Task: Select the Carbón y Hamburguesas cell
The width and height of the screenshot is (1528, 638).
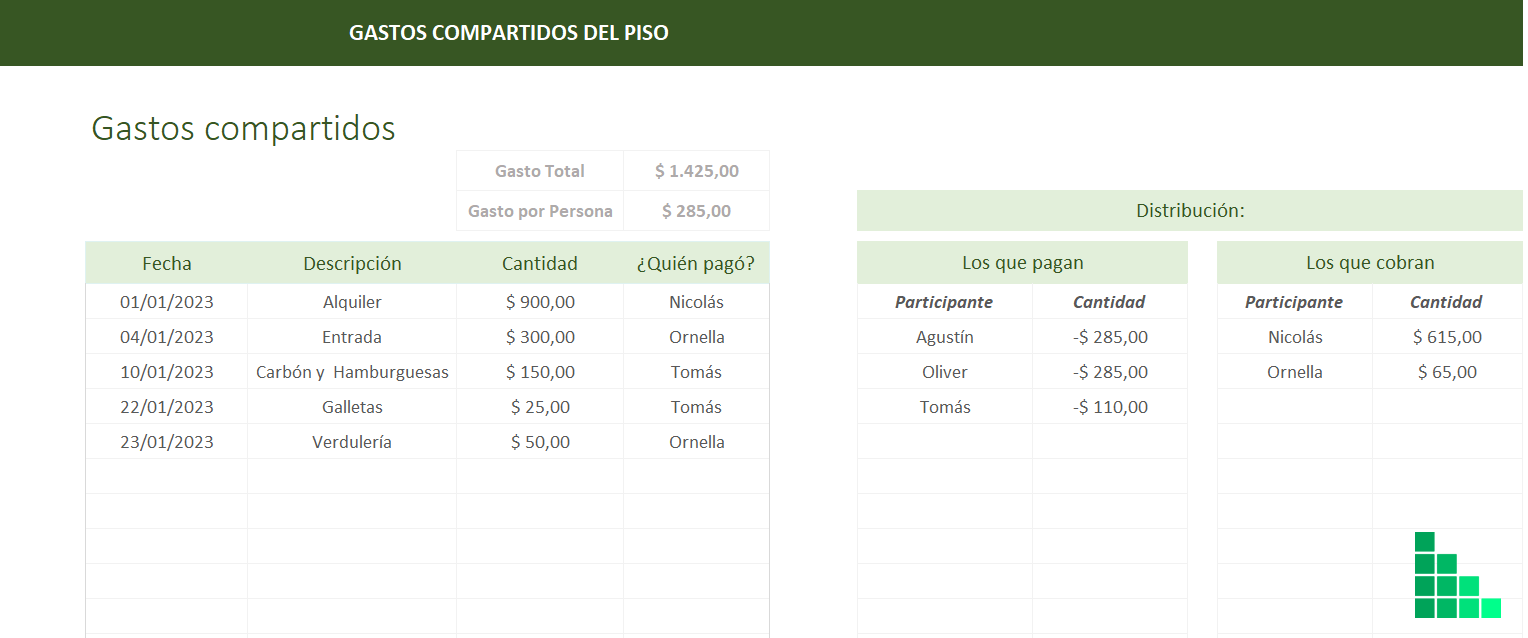Action: [x=352, y=372]
